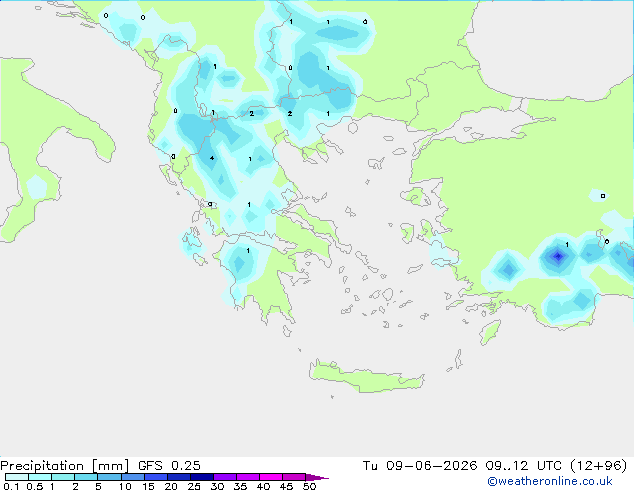Click the 'Precipitation [mm]' title text
This screenshot has width=634, height=490.
[65, 466]
